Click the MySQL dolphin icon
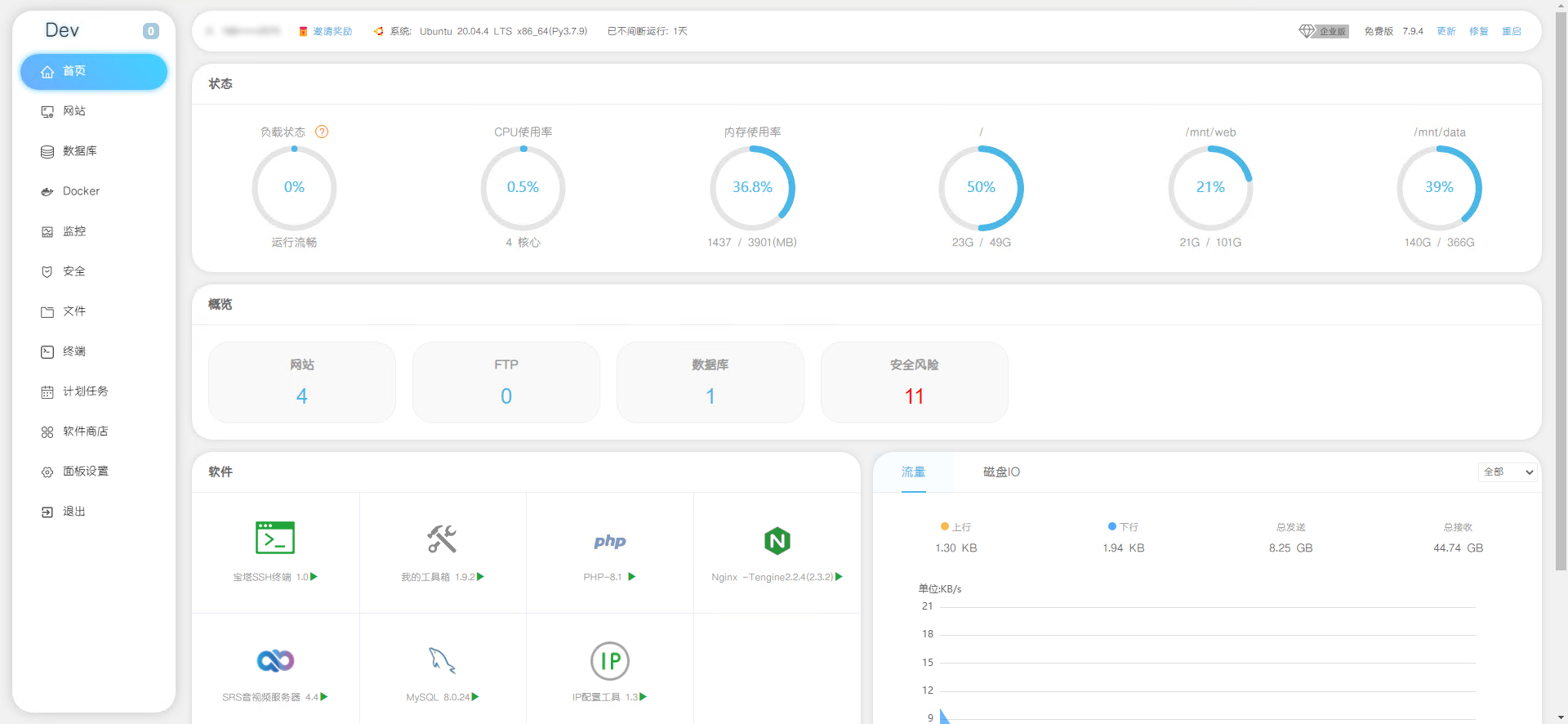Image resolution: width=1568 pixels, height=724 pixels. point(442,660)
